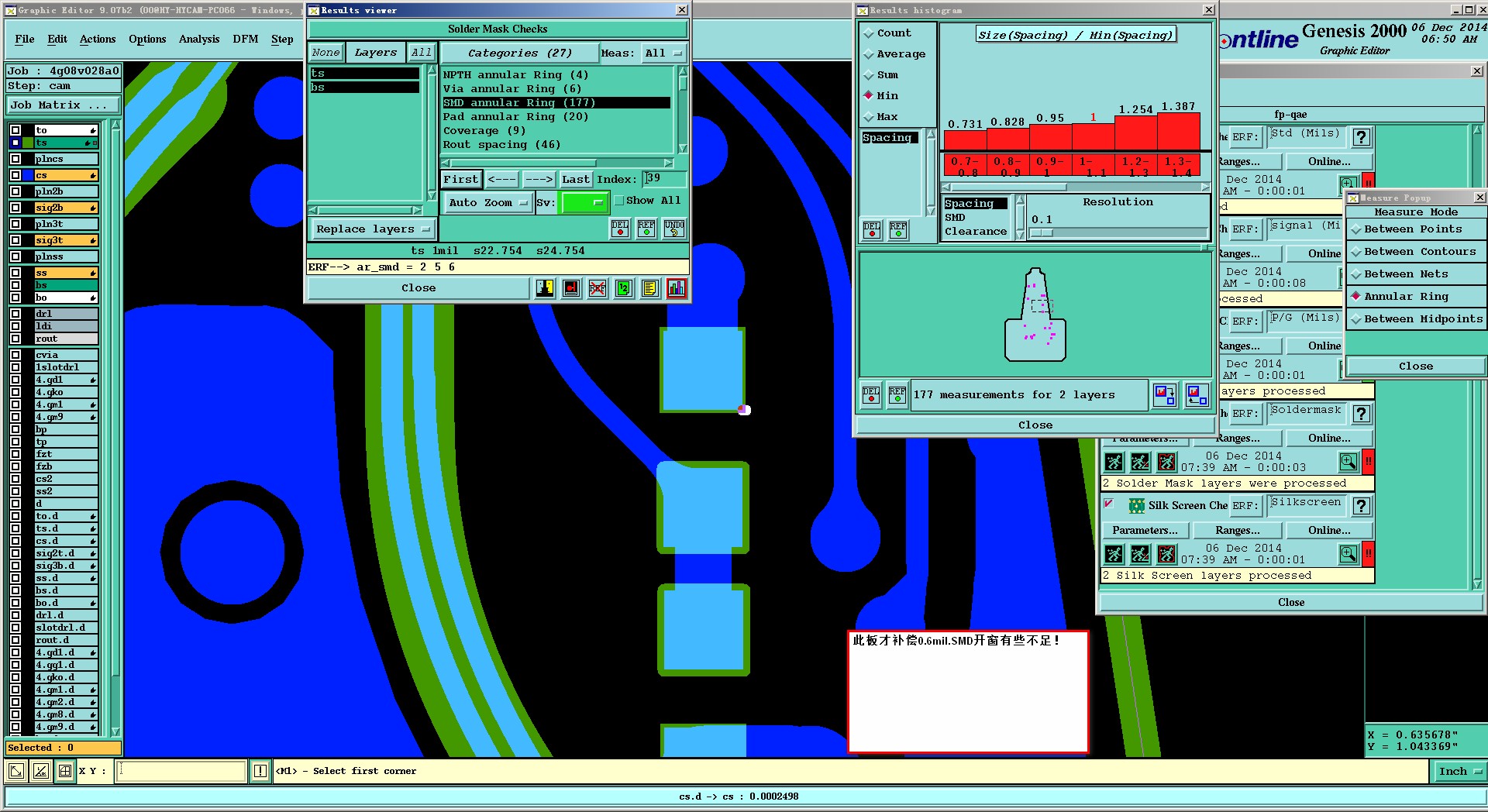Uncheck the Silk Screen Checks checkbox
The width and height of the screenshot is (1488, 812).
(x=1109, y=504)
